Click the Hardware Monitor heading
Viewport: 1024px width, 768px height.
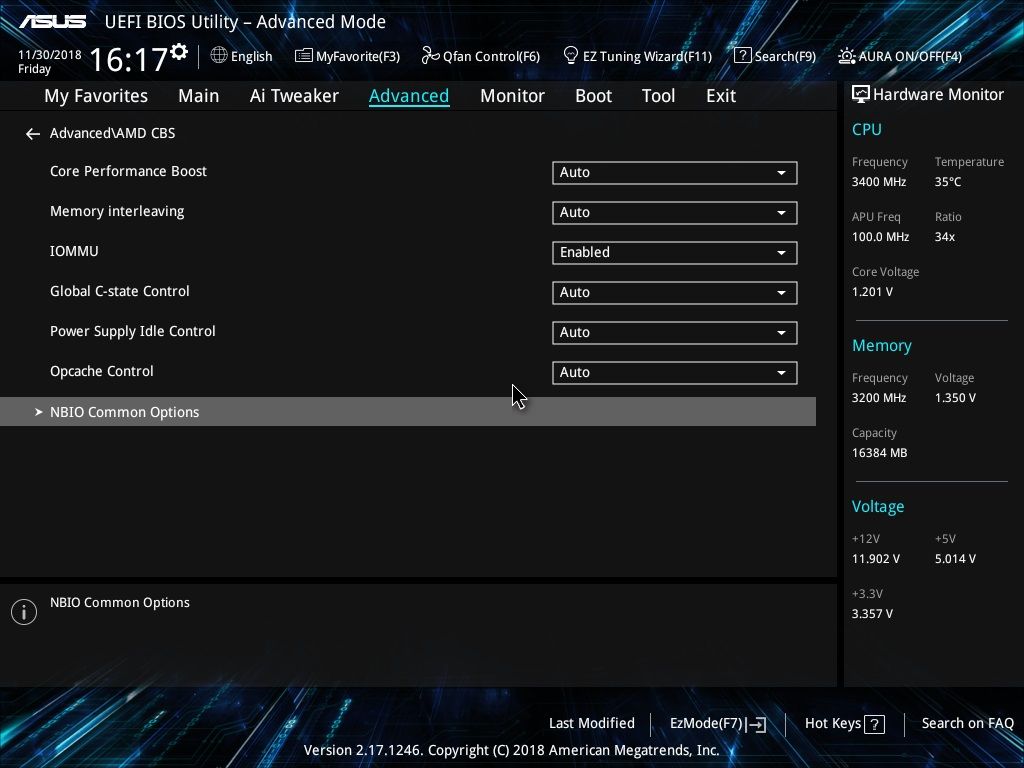(938, 95)
